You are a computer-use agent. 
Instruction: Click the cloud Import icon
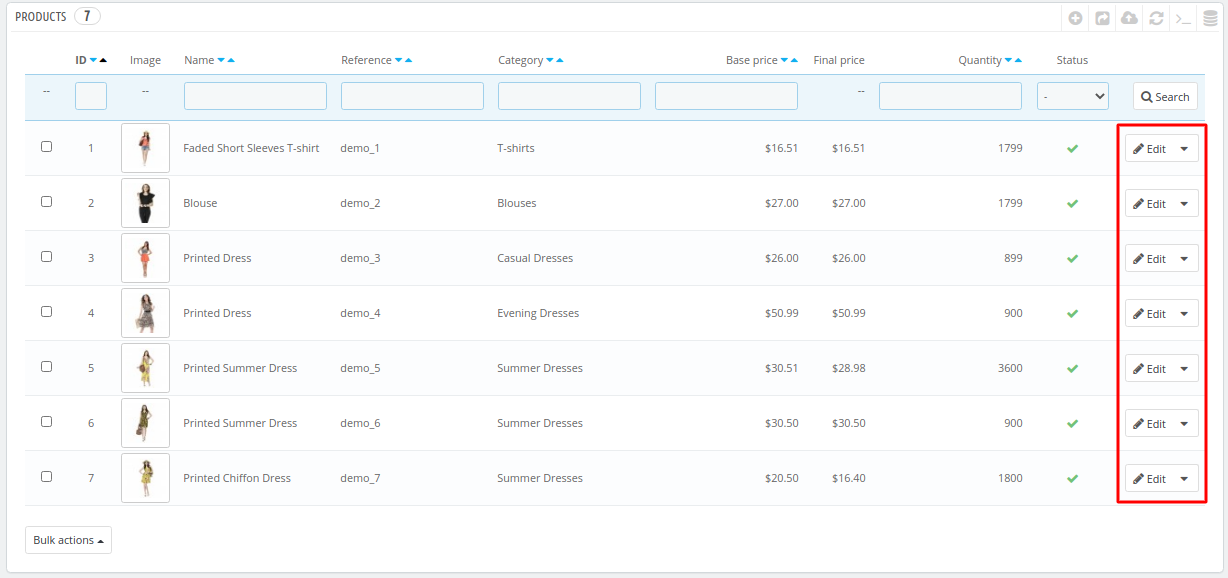(x=1129, y=18)
